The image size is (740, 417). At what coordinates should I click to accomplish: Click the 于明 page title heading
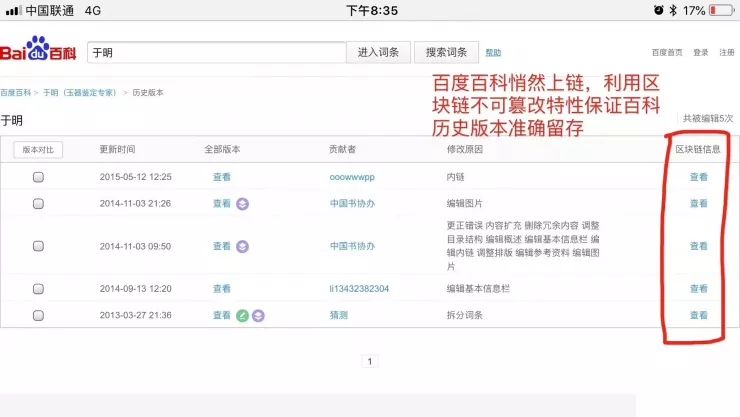coord(12,121)
